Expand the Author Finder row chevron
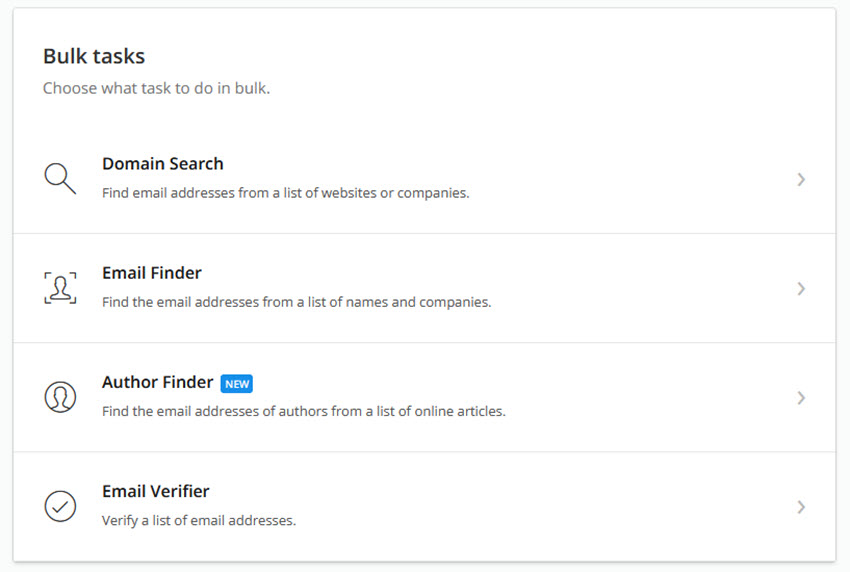Viewport: 850px width, 572px height. 801,398
